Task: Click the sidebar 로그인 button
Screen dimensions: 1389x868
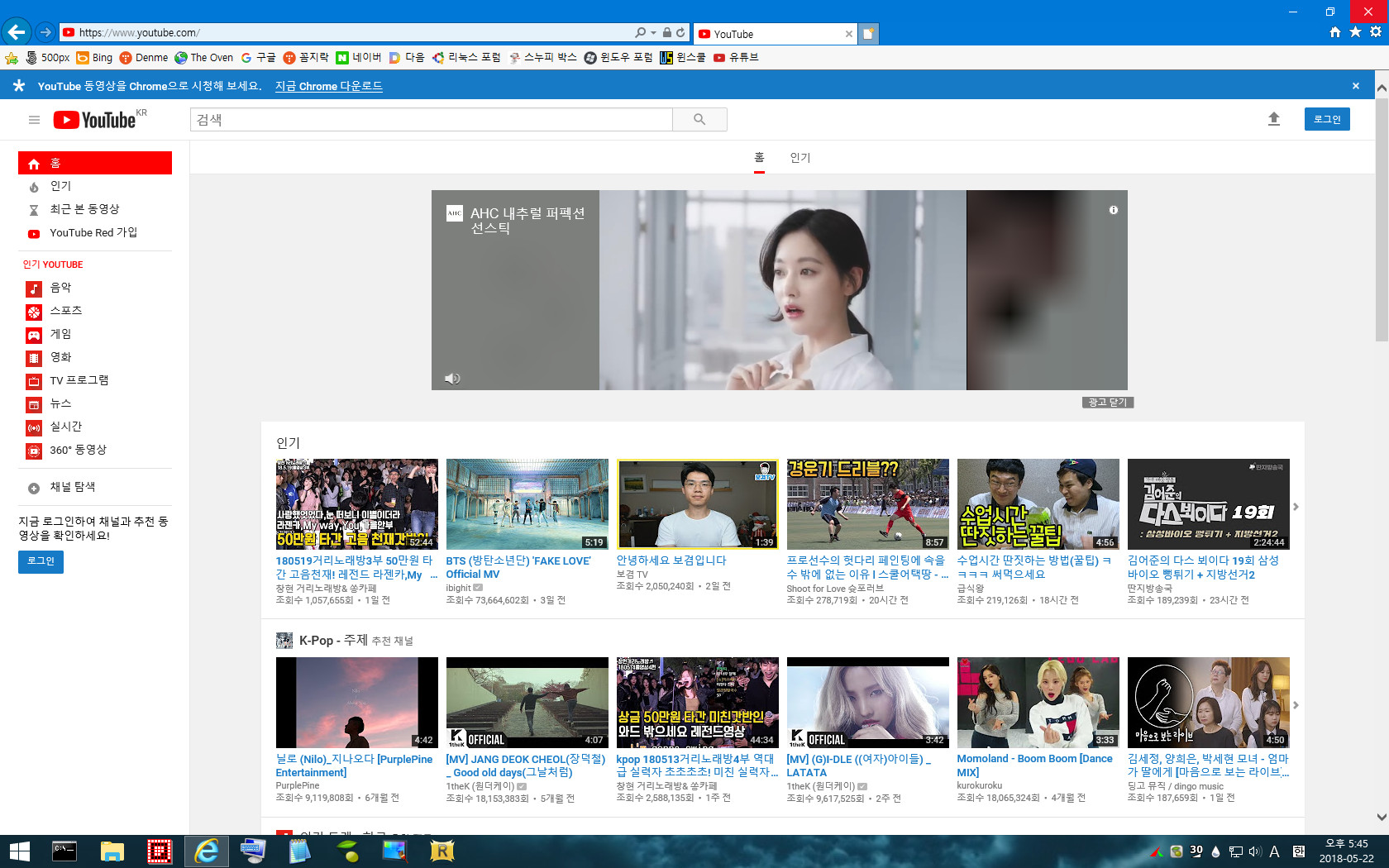Action: click(41, 561)
